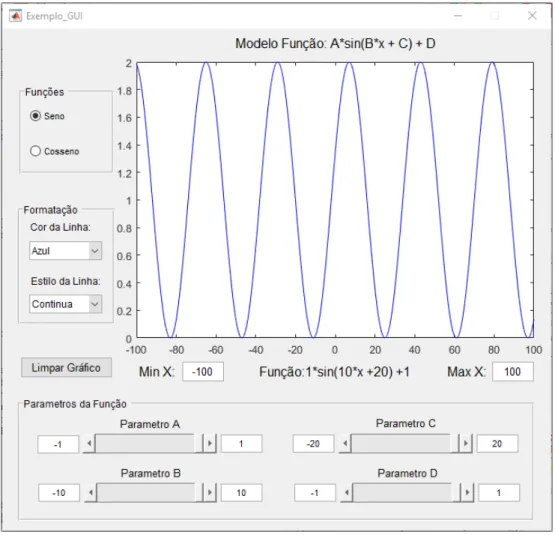Select the Cosseno radio button
This screenshot has height=535, width=555.
(x=55, y=151)
